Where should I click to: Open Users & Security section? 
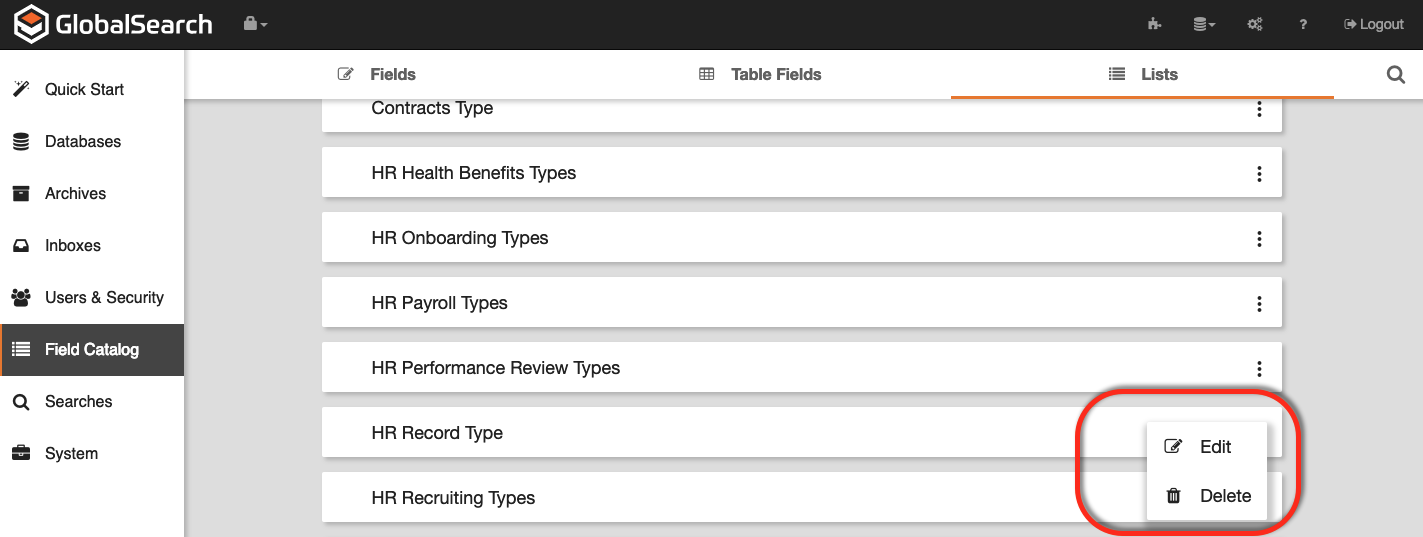click(x=104, y=297)
